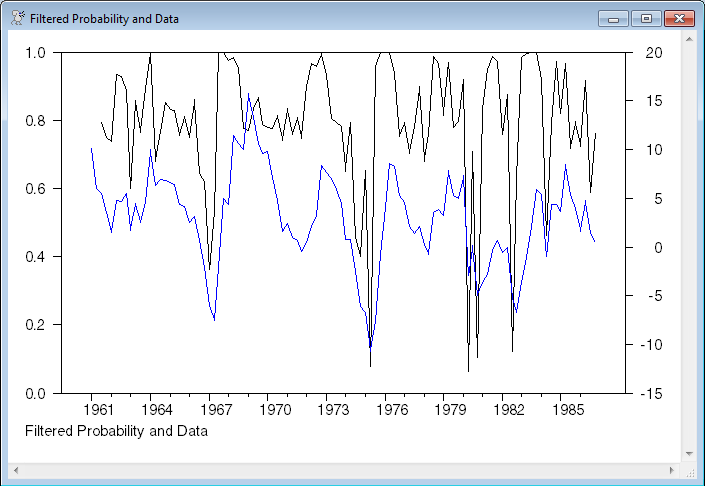
Task: Click the 0.4 label on left axis
Action: 36,257
